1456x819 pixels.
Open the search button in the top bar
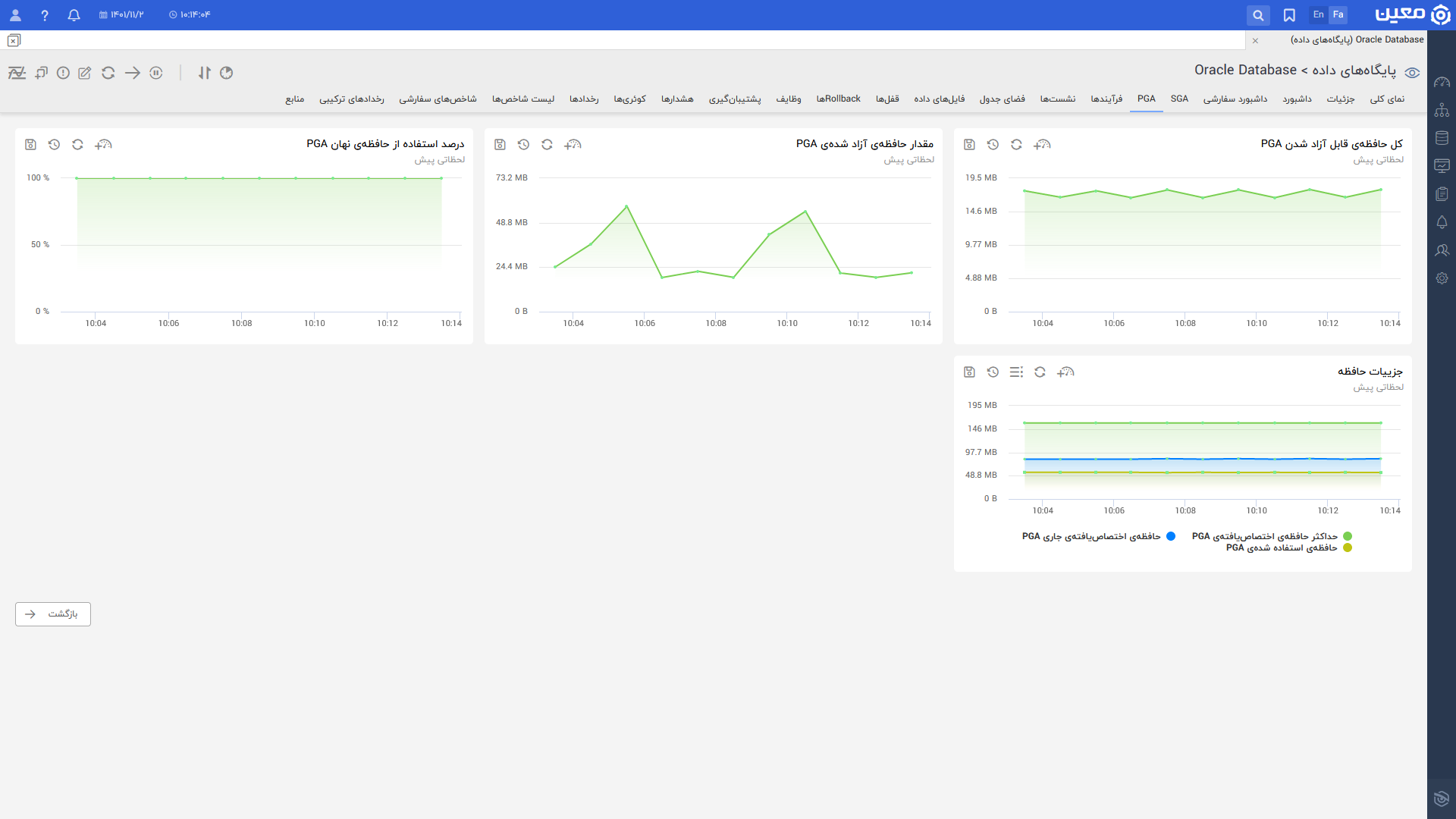point(1258,15)
